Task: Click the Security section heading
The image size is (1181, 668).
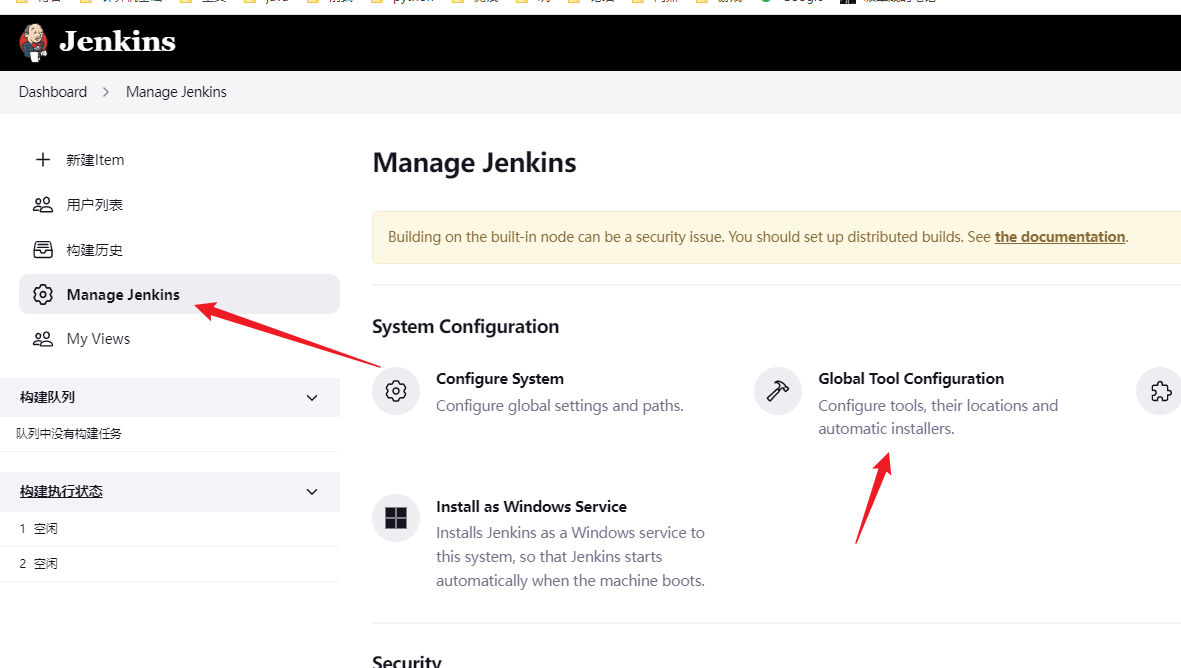Action: (407, 660)
